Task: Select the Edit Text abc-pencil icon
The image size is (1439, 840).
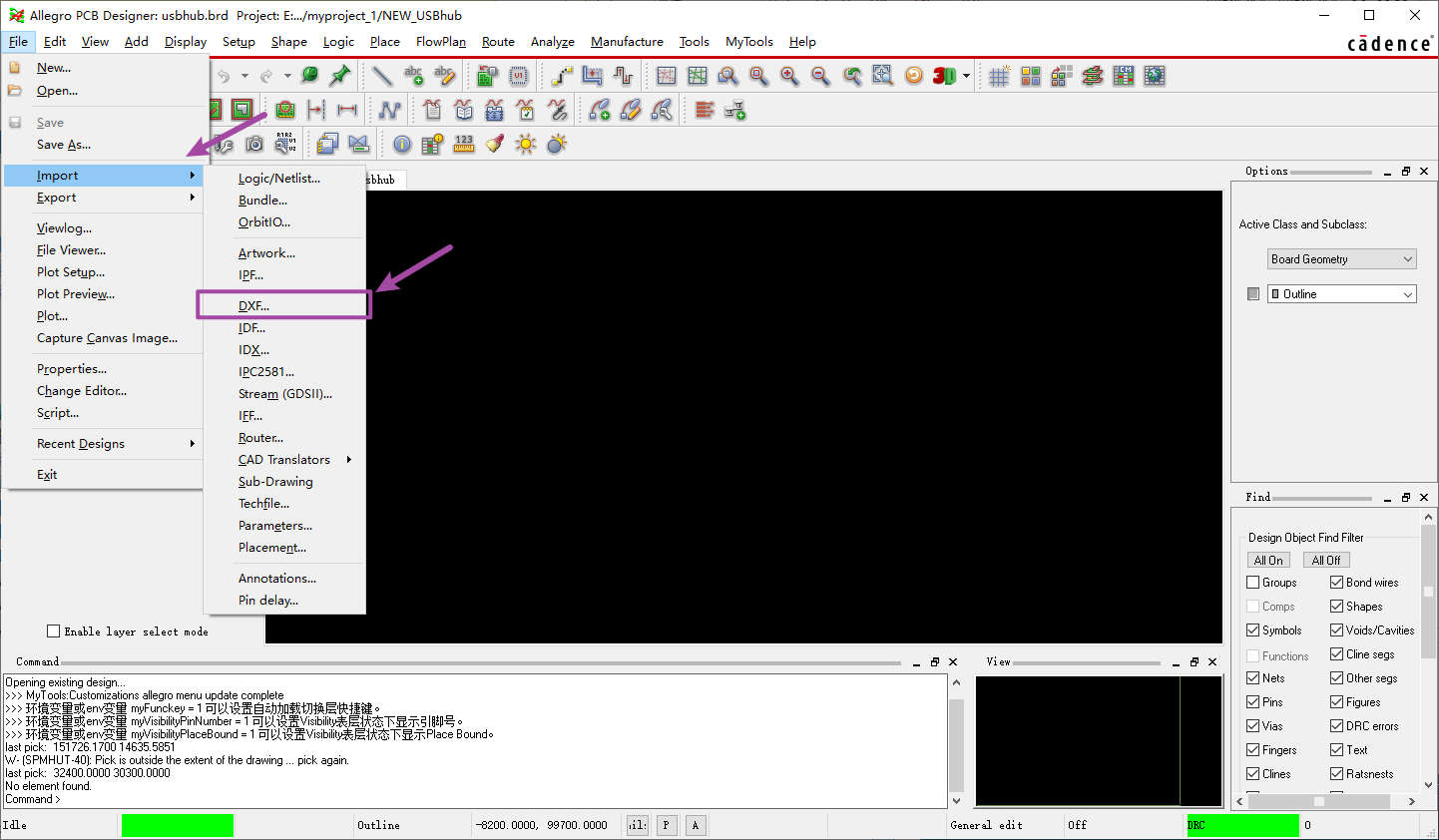Action: [444, 76]
